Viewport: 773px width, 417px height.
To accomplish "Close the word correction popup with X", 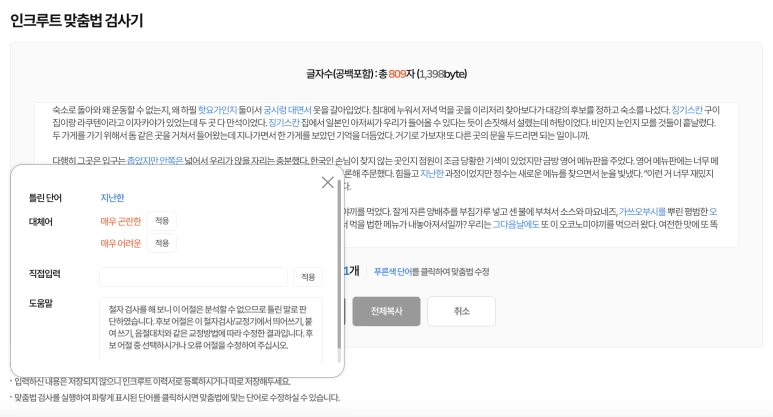I will [x=327, y=182].
